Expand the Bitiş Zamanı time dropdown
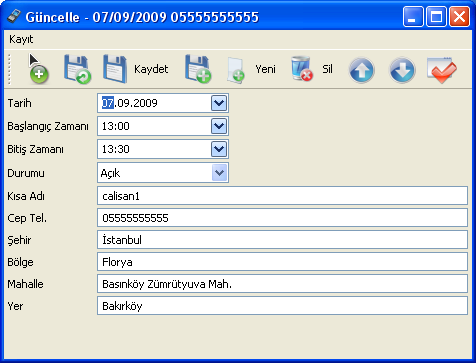Viewport: 476px width, 363px height. 219,149
